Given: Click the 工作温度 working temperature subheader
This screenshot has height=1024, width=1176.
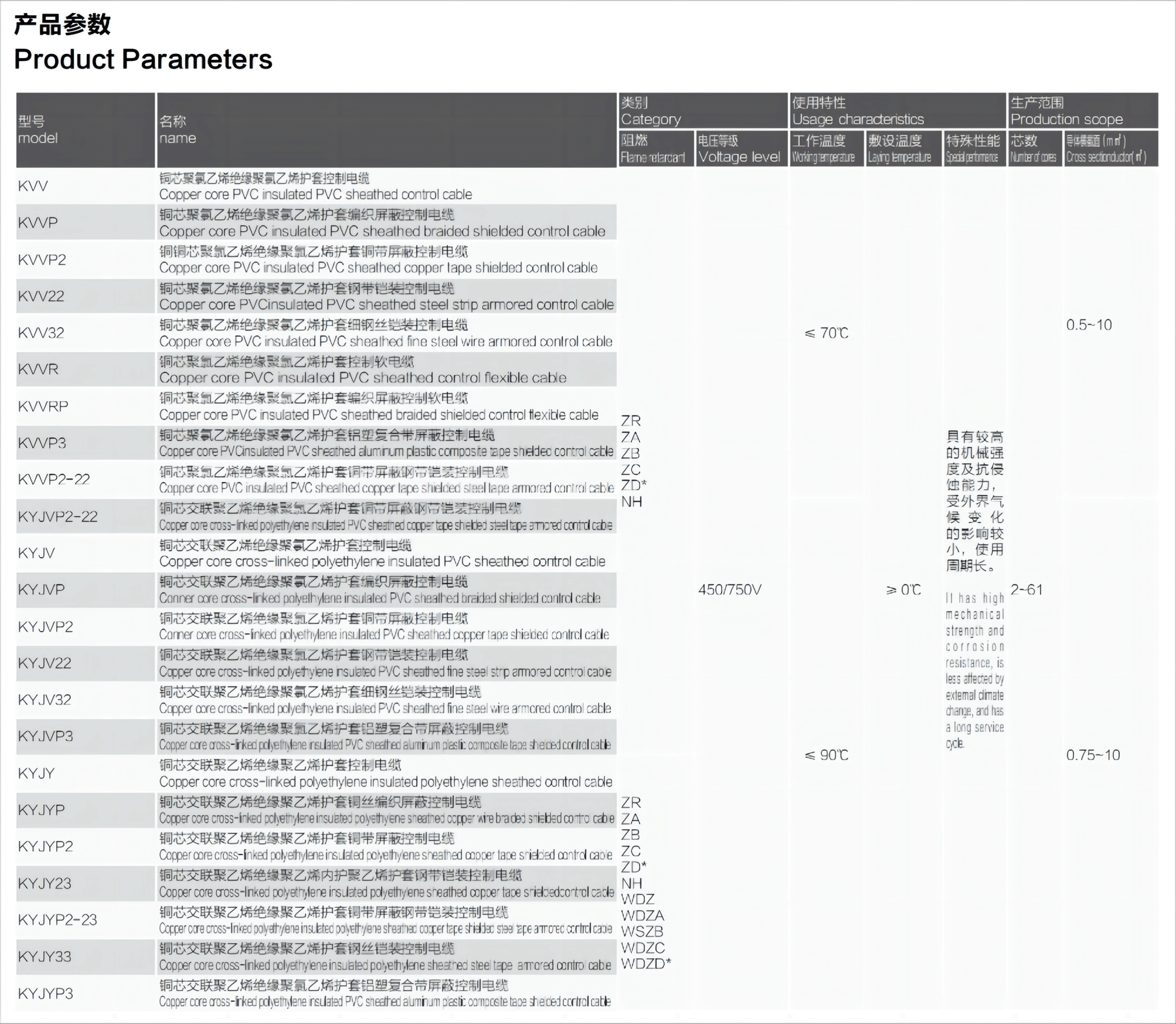Looking at the screenshot, I should click(x=826, y=149).
